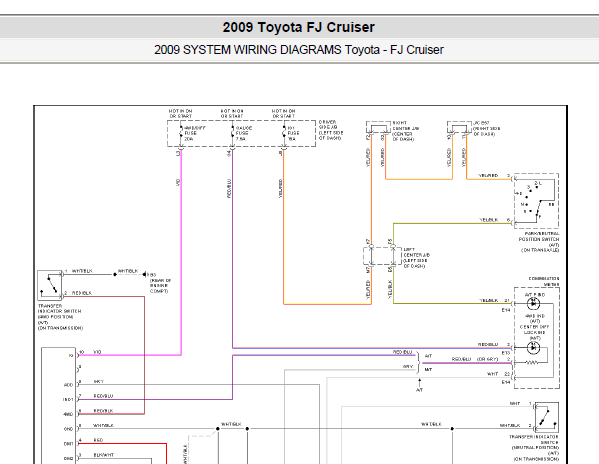Click the RIGHT CENTER J/B label
Viewport: 599px width, 464px height.
[405, 131]
